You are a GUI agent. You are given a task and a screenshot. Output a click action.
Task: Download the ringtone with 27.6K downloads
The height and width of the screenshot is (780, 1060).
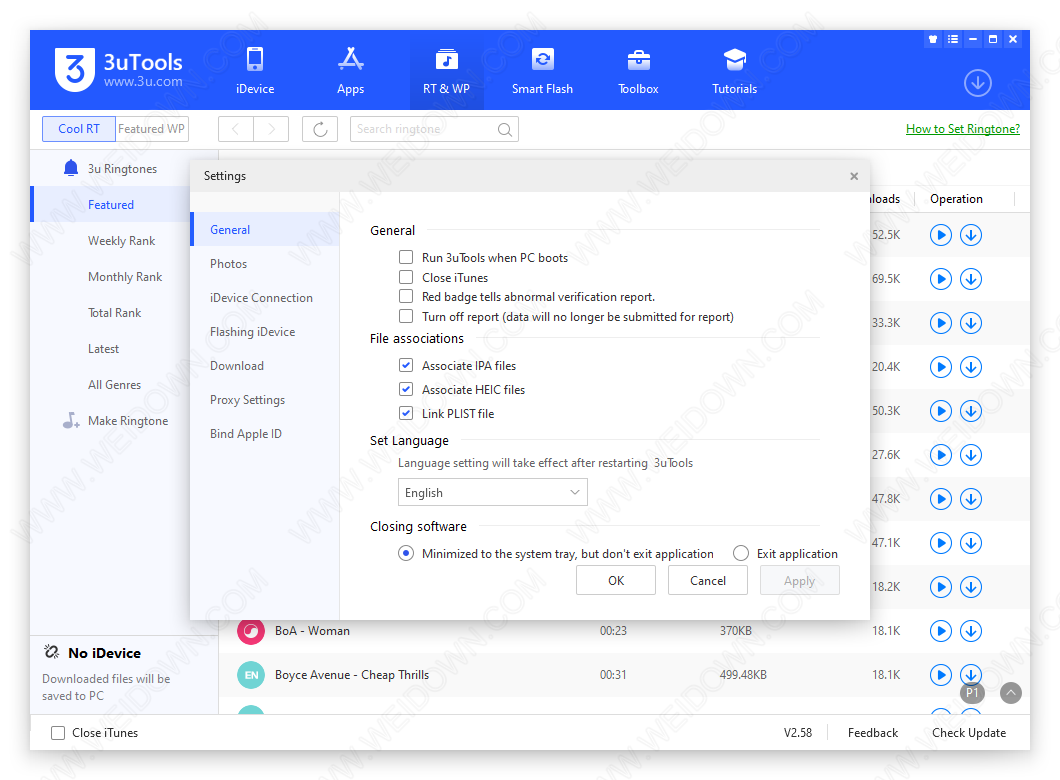coord(971,455)
